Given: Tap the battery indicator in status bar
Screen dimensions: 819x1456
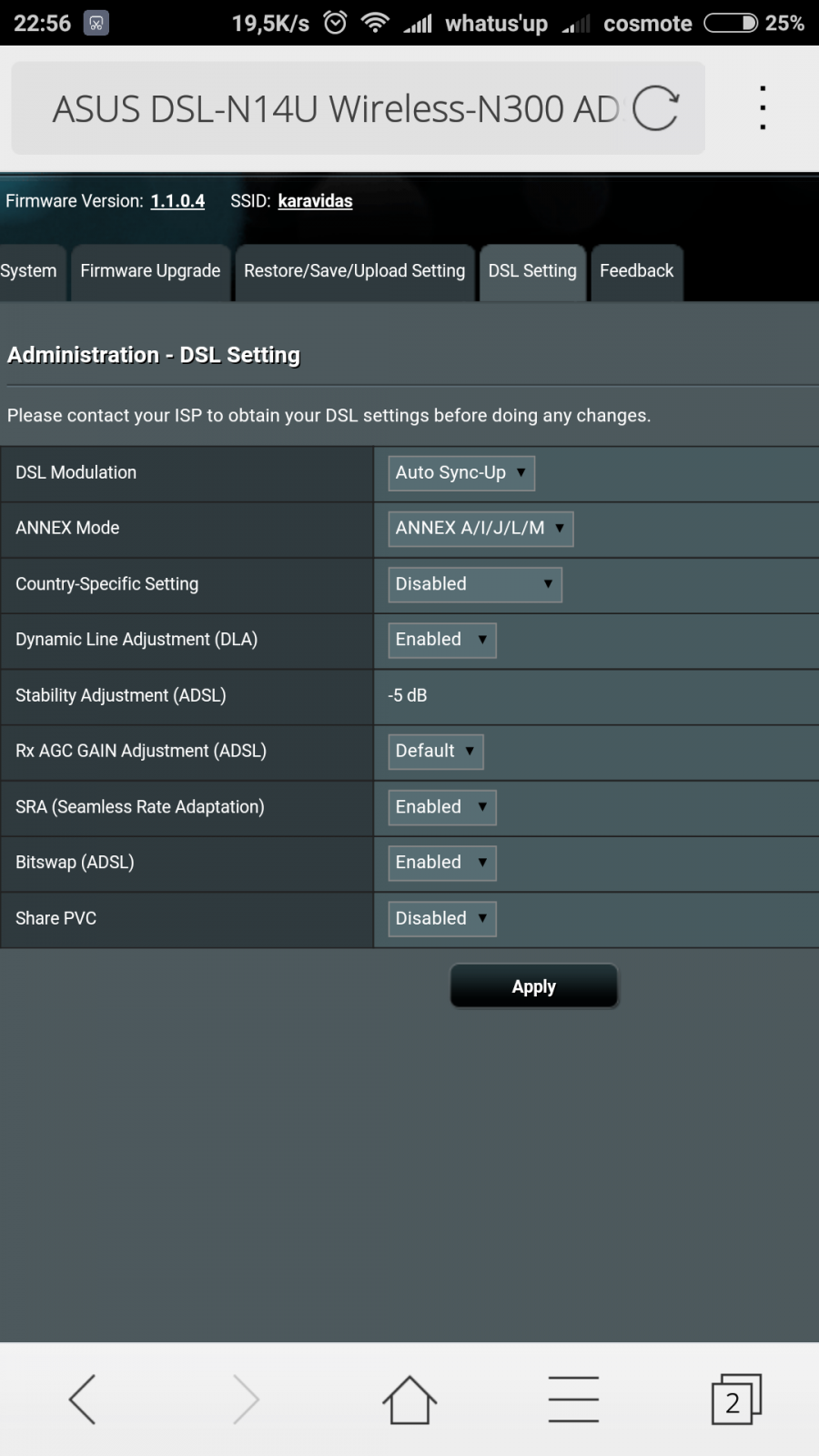Looking at the screenshot, I should click(x=730, y=23).
